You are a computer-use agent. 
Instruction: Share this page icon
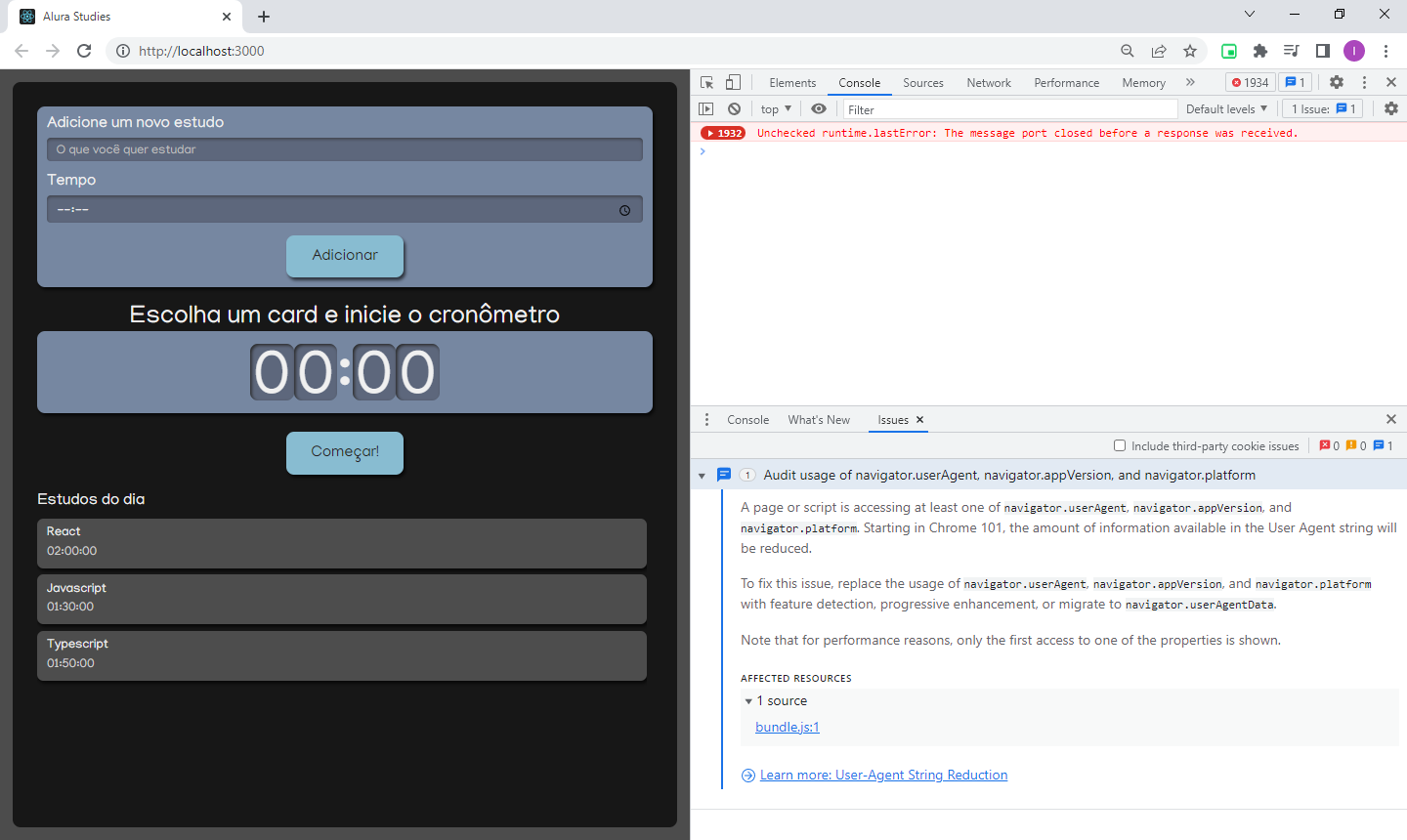1159,51
